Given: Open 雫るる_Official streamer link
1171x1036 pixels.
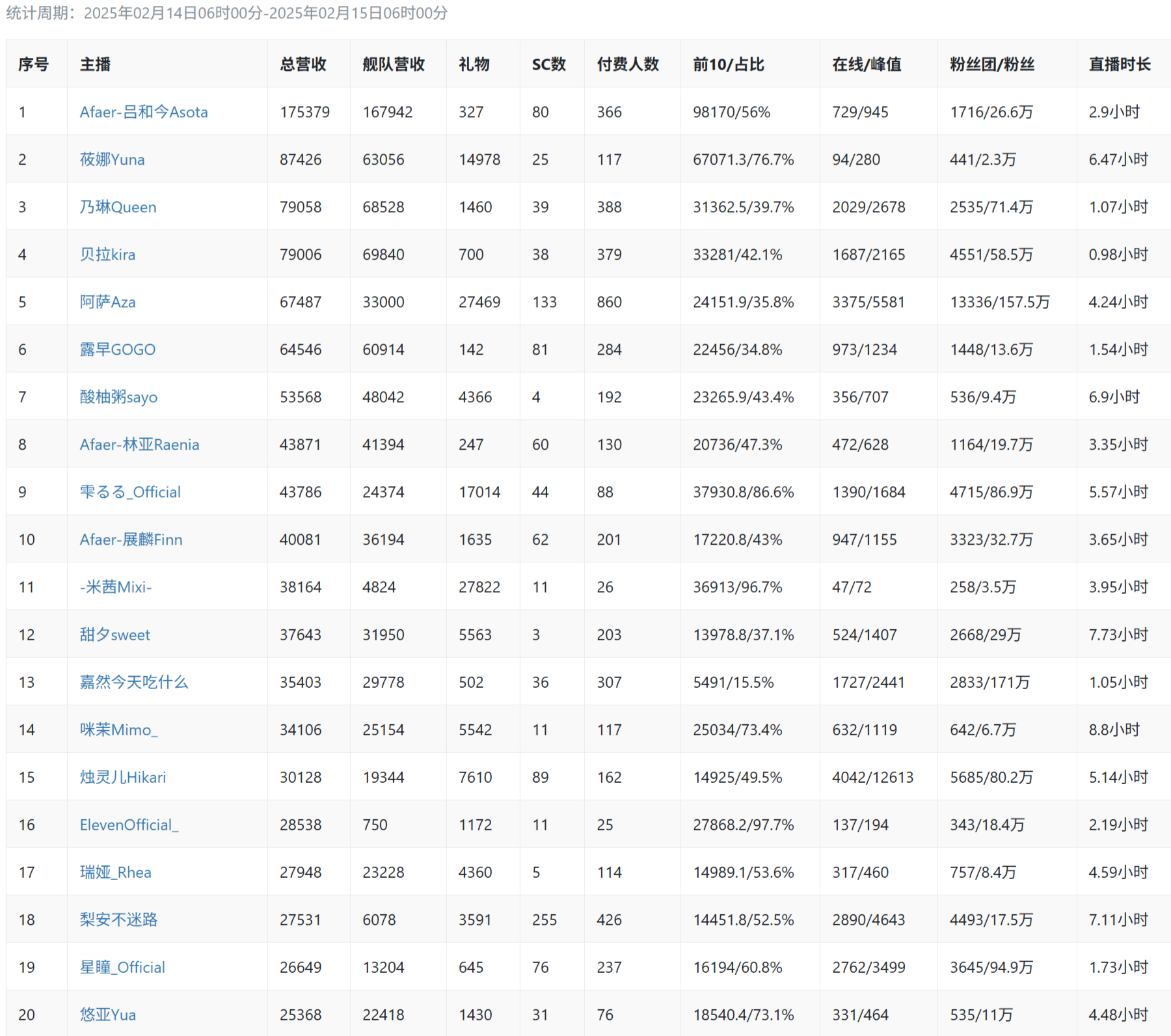Looking at the screenshot, I should pos(130,492).
